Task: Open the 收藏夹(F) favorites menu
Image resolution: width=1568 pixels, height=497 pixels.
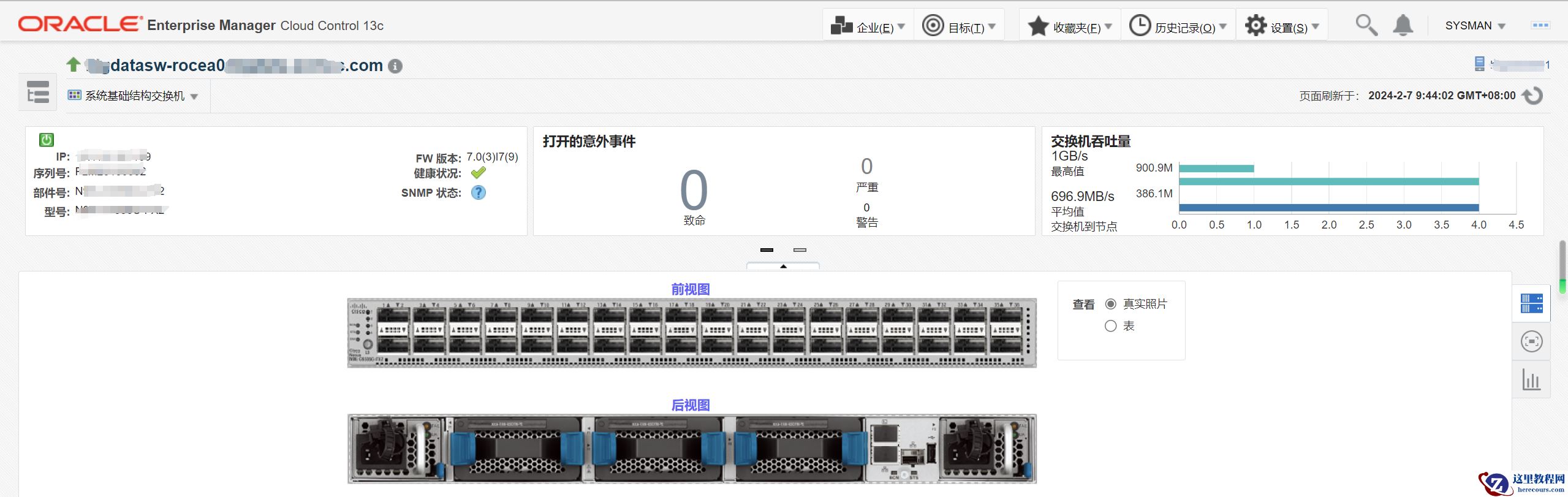Action: (x=1070, y=26)
